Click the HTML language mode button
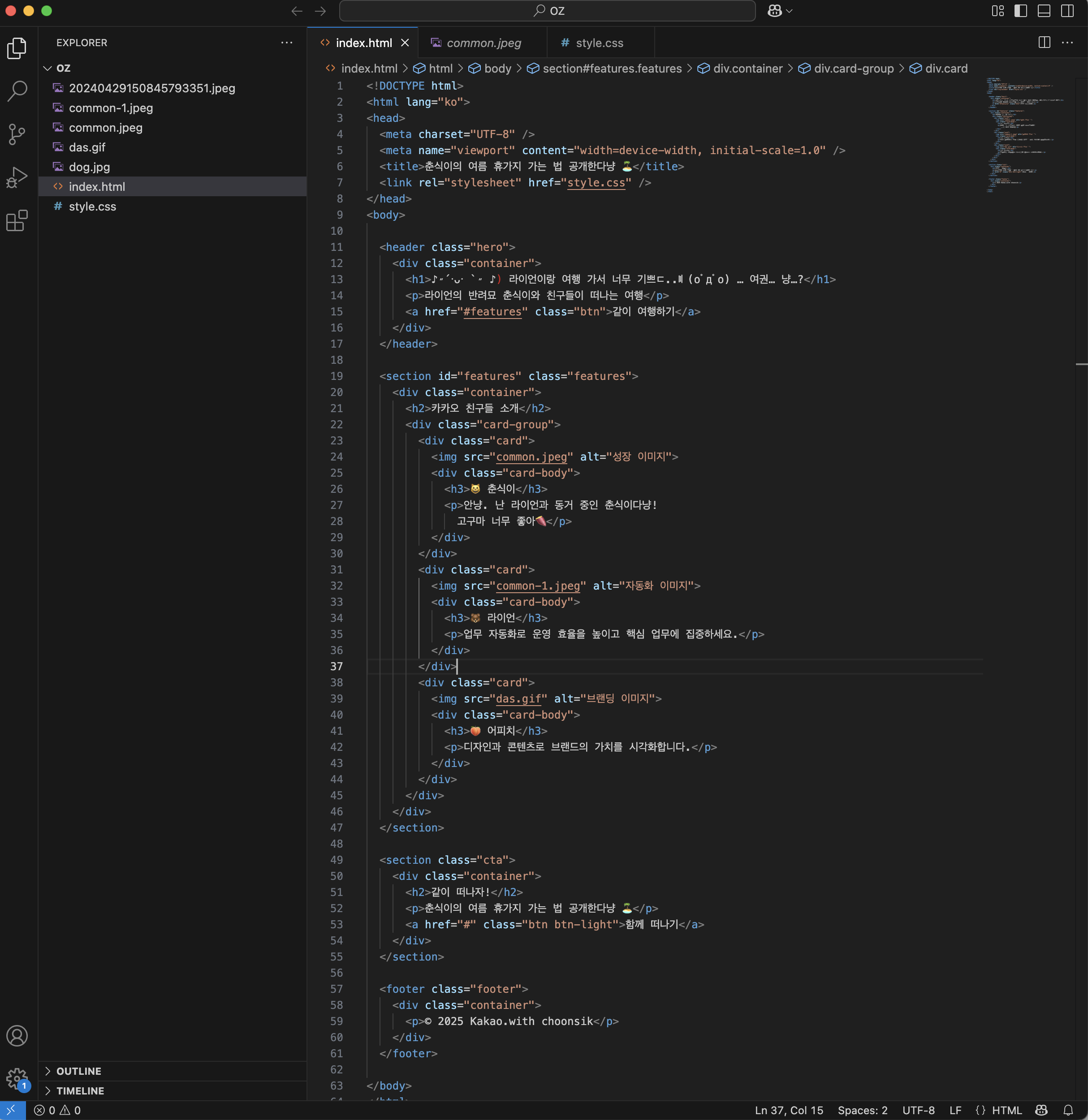1088x1120 pixels. click(x=1006, y=1110)
